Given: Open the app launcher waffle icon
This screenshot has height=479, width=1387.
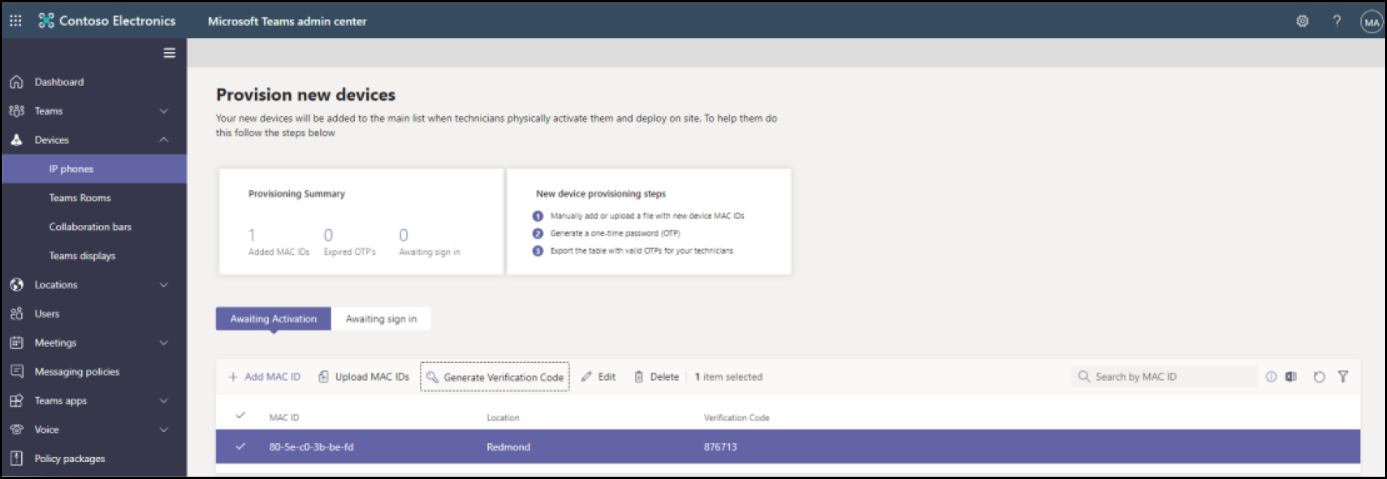Looking at the screenshot, I should (16, 21).
